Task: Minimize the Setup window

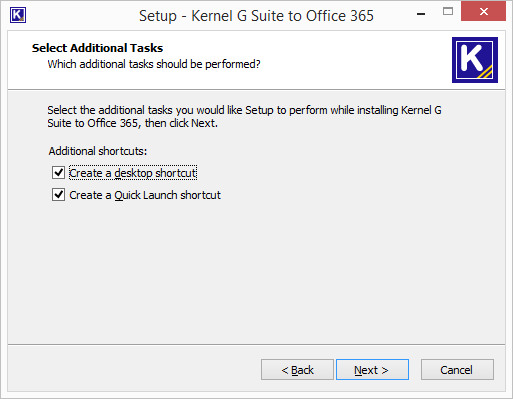Action: [421, 14]
